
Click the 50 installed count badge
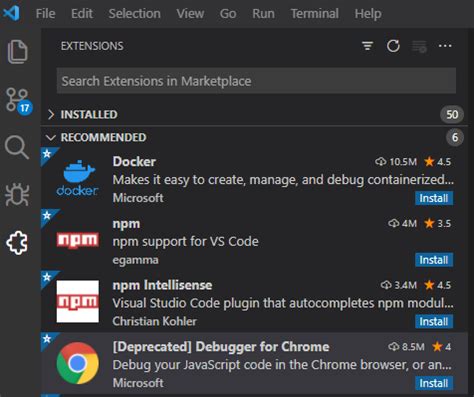(x=452, y=114)
